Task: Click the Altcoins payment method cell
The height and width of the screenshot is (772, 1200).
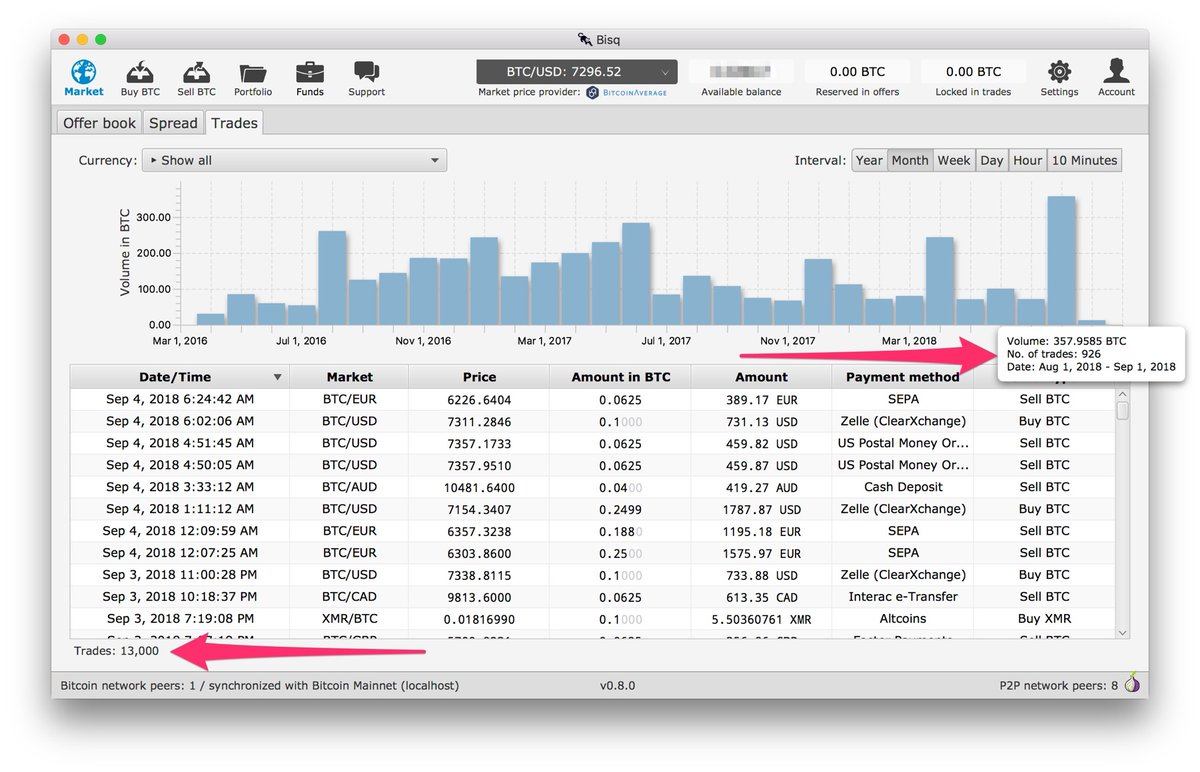Action: pos(902,619)
